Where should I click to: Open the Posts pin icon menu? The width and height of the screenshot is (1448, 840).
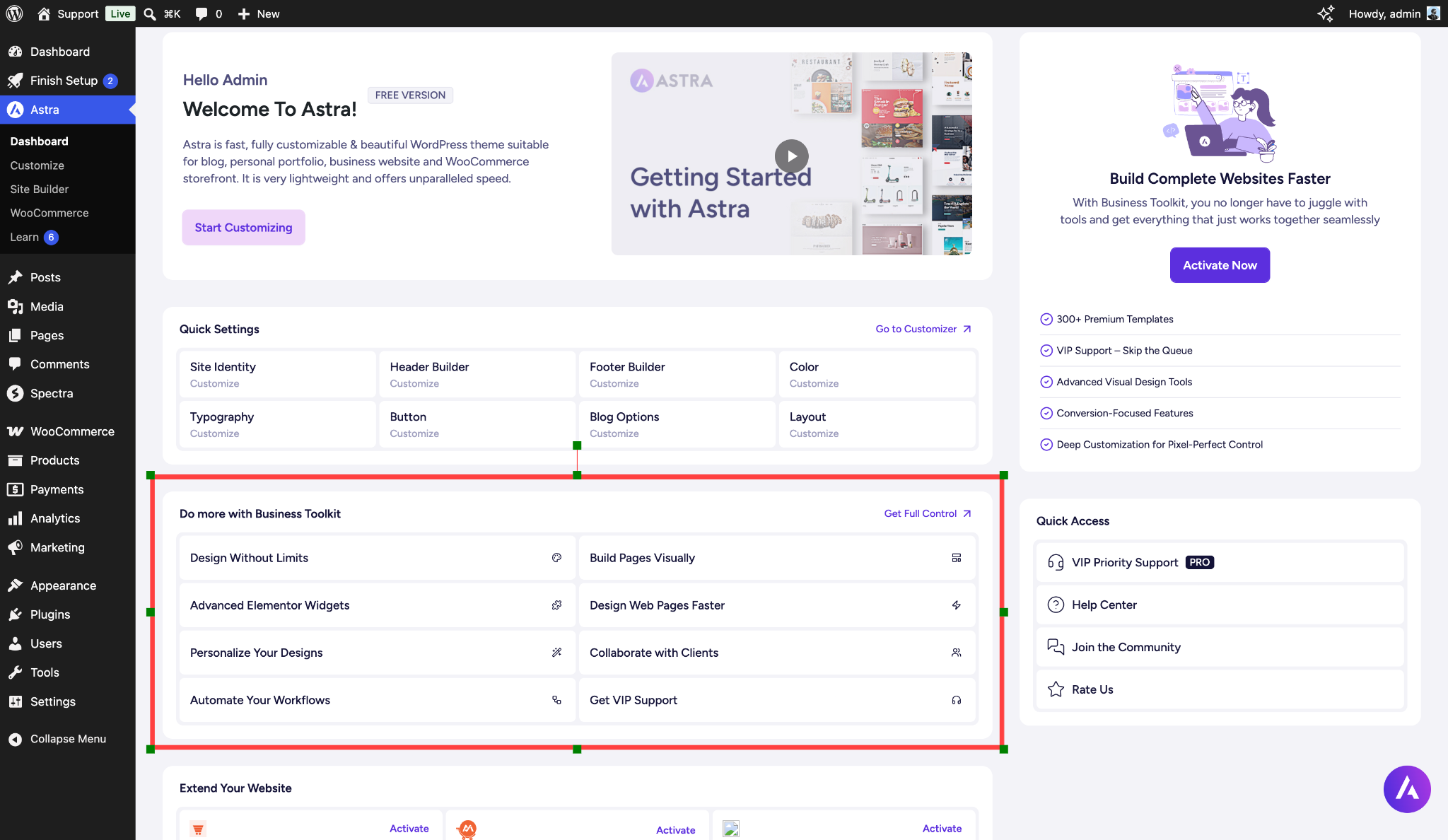[x=68, y=277]
